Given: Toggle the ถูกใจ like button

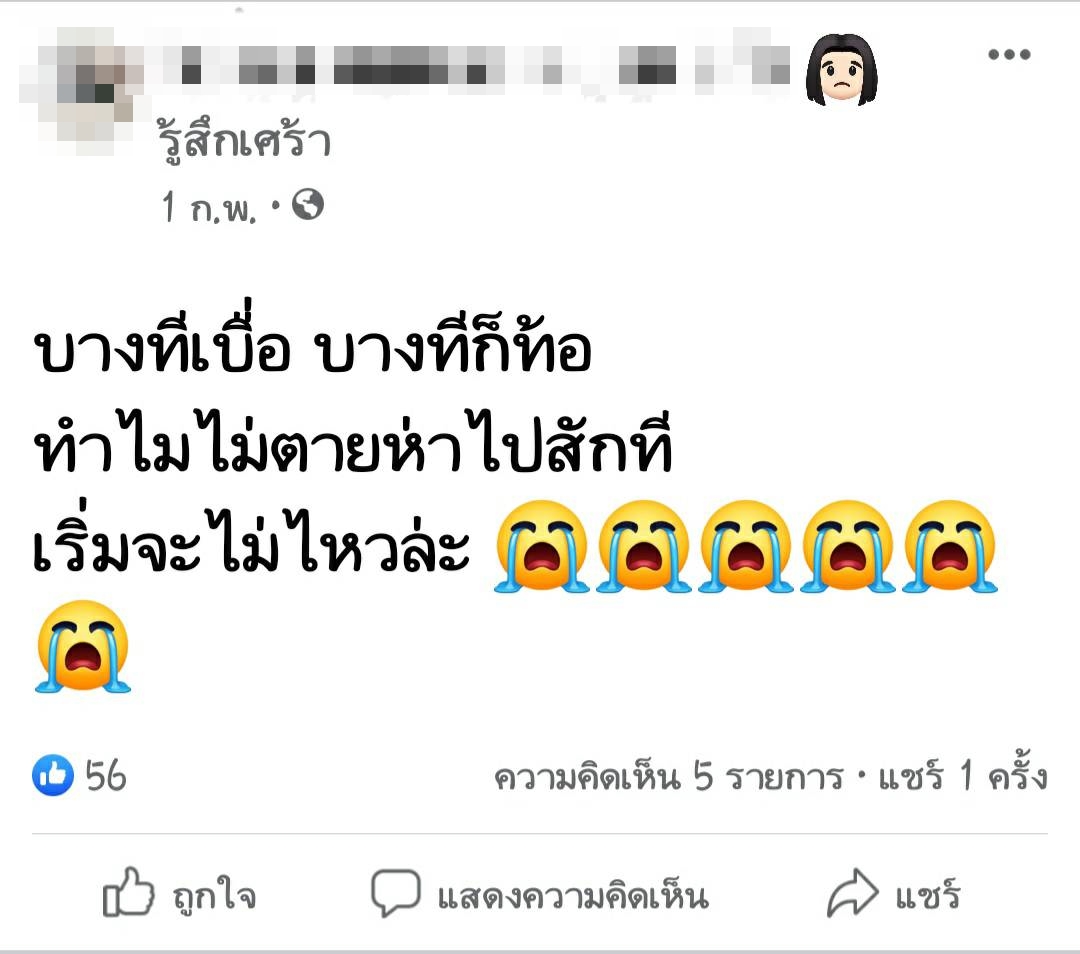Looking at the screenshot, I should (x=180, y=893).
